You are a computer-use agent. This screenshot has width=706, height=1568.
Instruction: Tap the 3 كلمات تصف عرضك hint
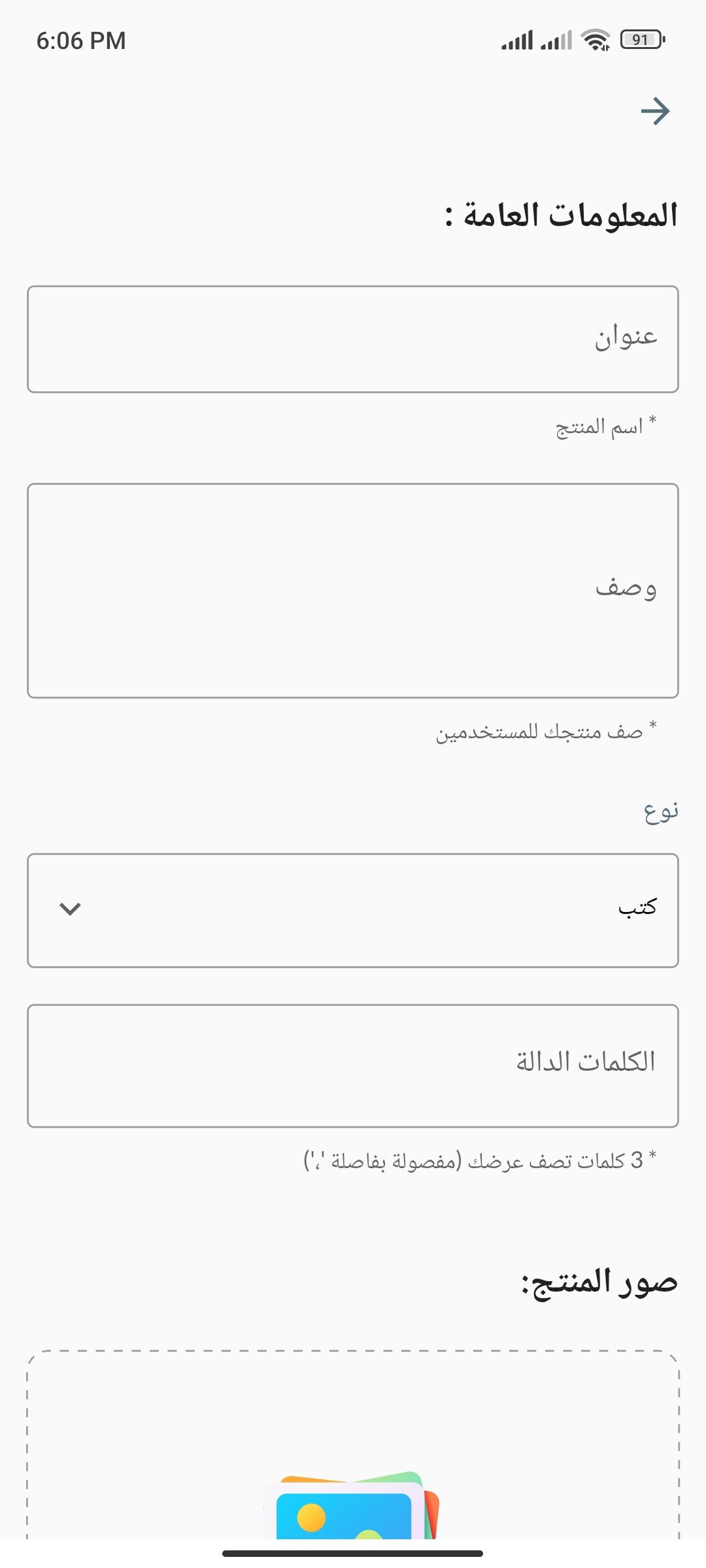pyautogui.click(x=480, y=1160)
